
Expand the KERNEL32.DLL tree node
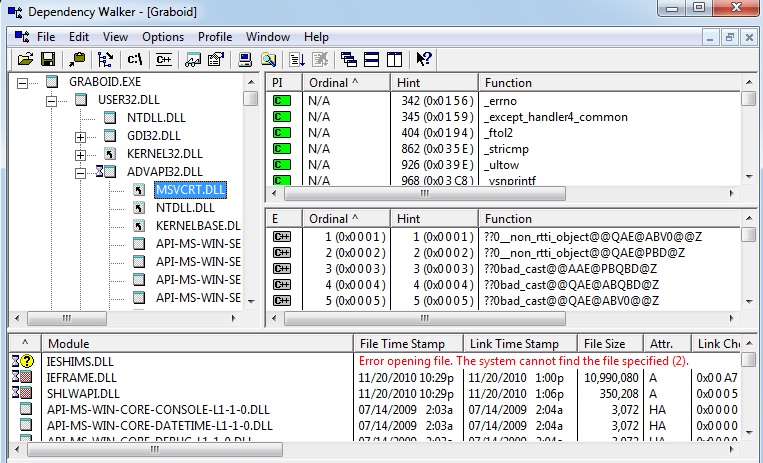point(81,154)
